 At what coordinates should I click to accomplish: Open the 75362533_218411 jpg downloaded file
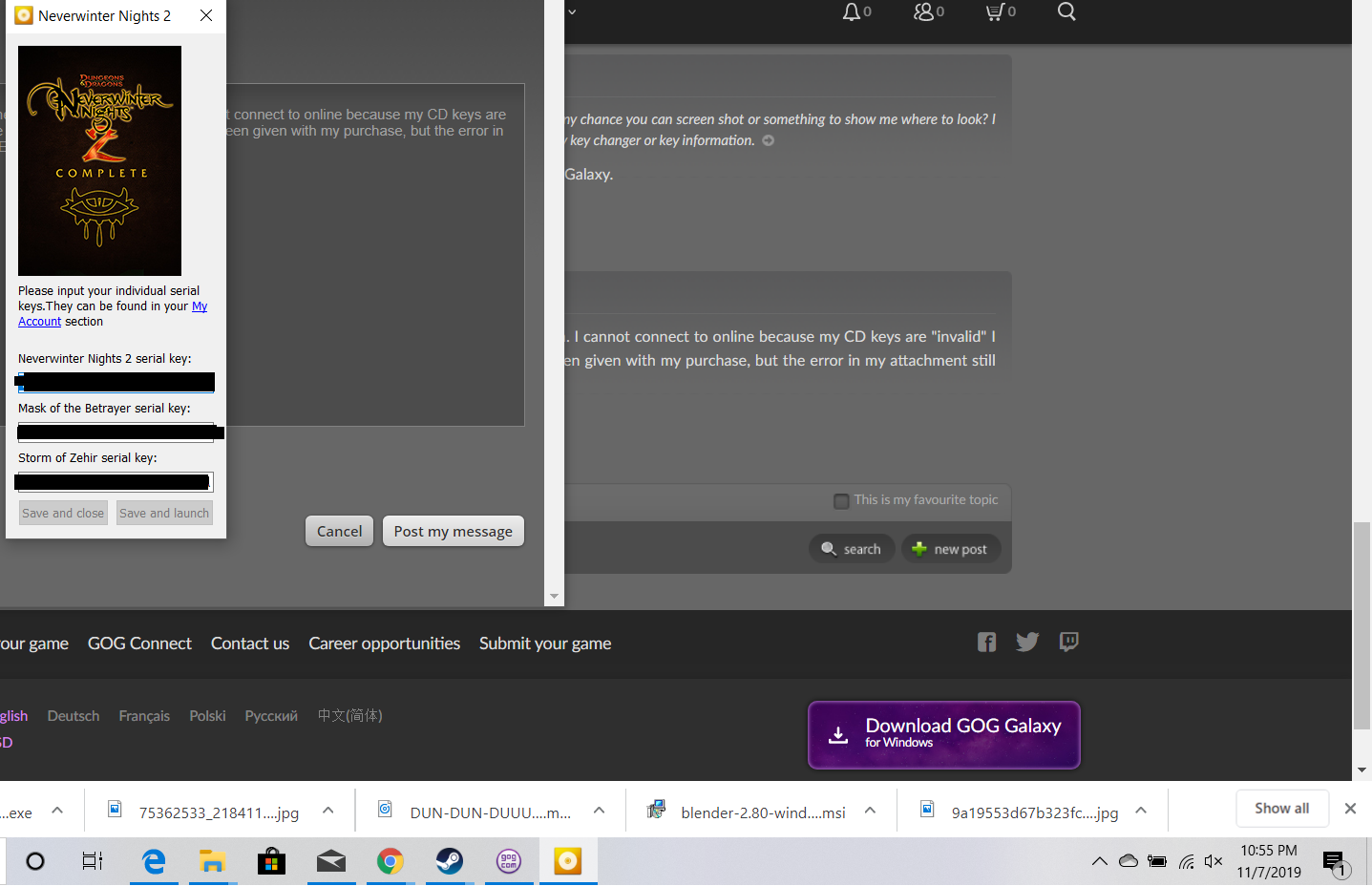[x=219, y=812]
